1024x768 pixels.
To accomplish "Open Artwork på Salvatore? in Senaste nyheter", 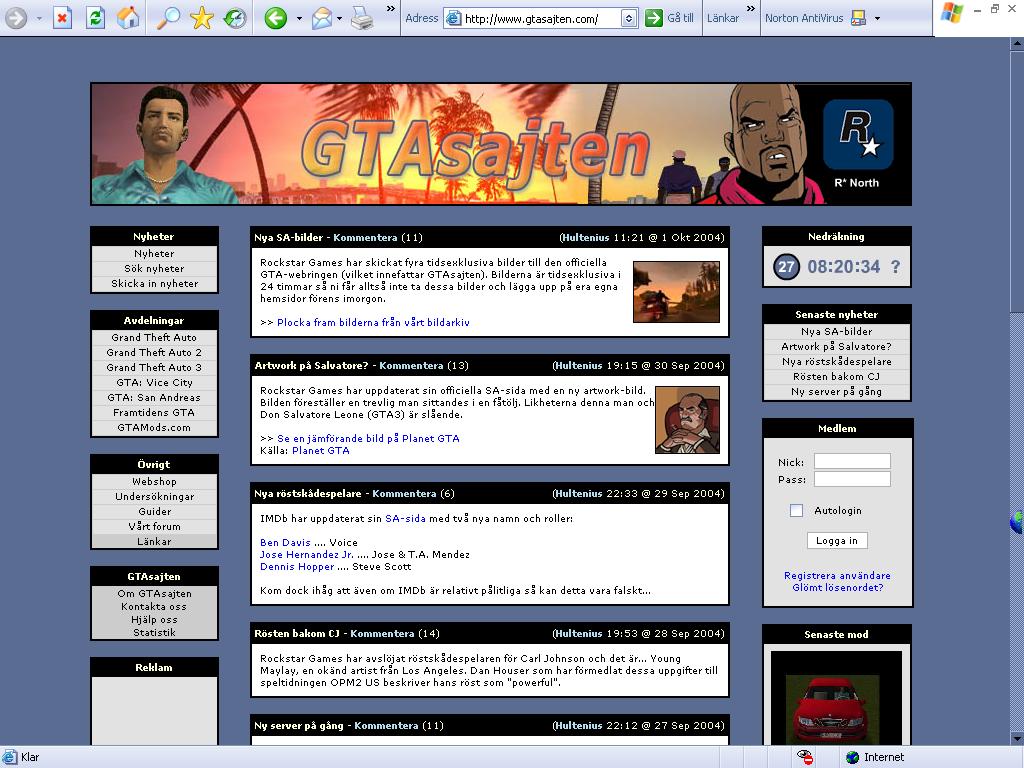I will click(x=837, y=346).
